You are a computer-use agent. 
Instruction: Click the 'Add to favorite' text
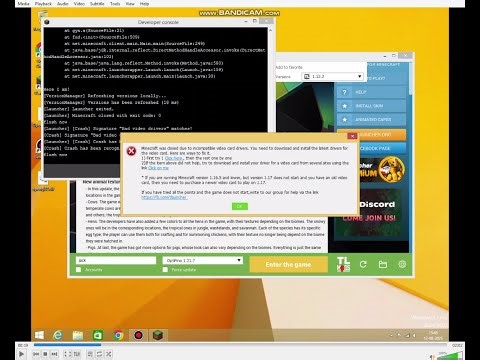click(289, 67)
